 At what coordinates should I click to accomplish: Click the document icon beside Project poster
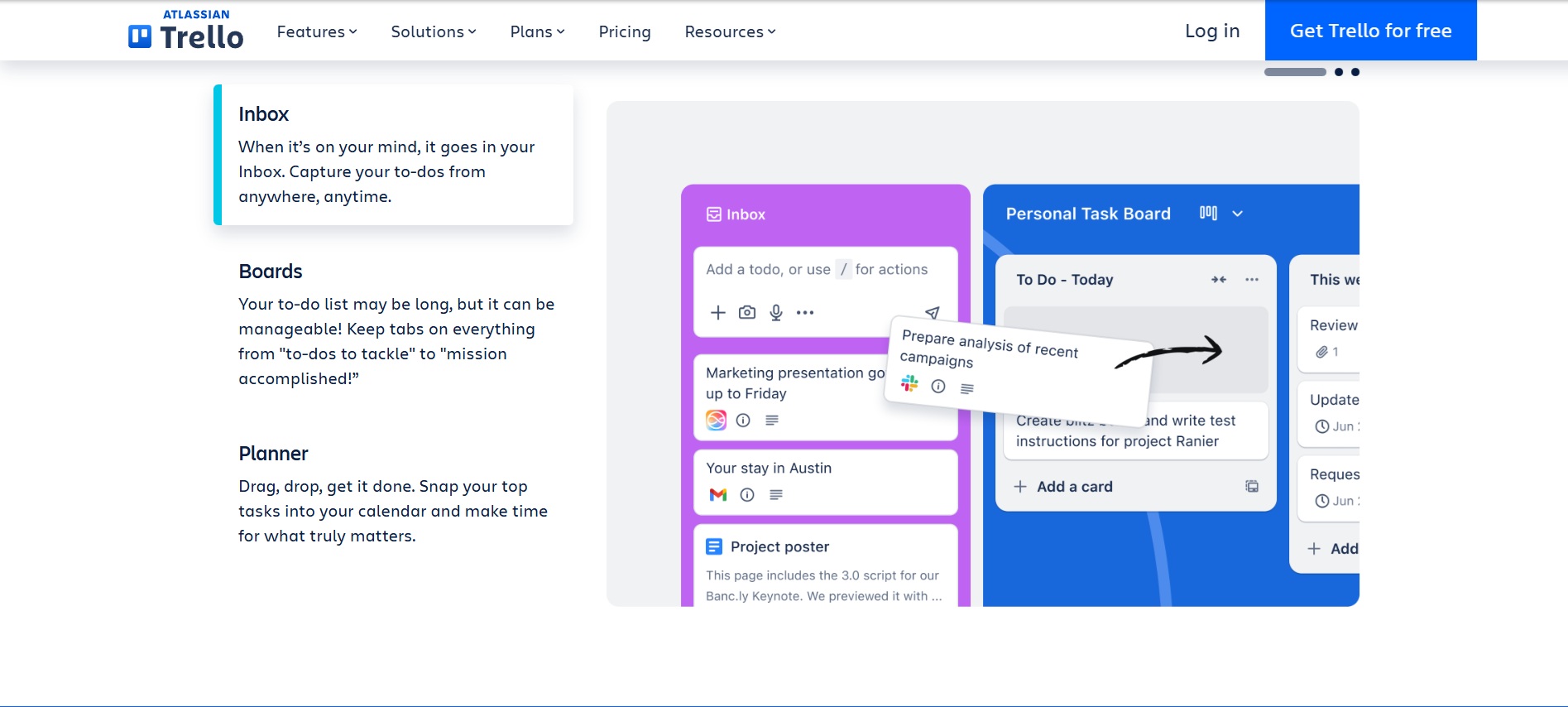point(714,546)
